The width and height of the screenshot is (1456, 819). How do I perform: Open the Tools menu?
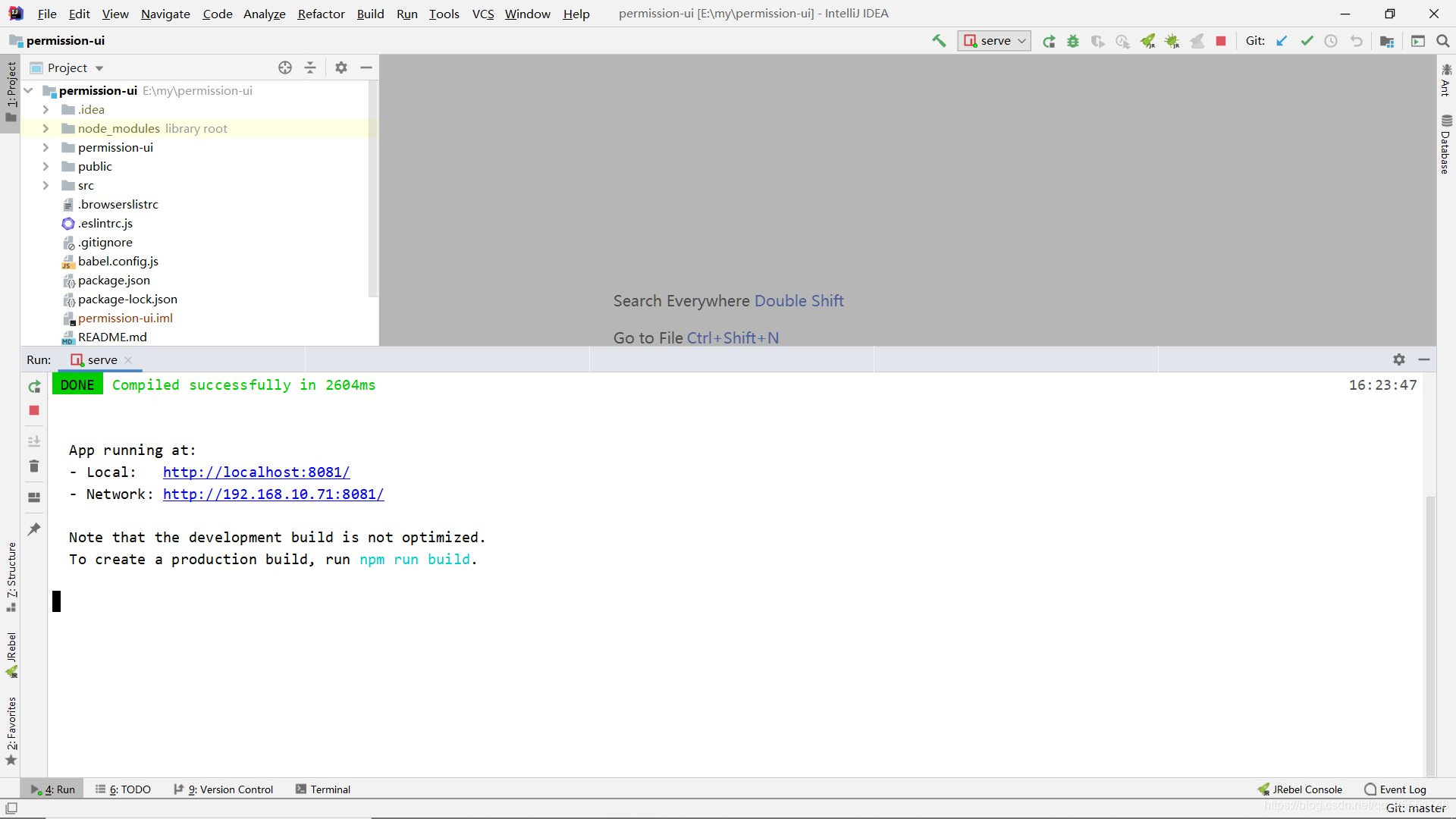click(x=444, y=14)
